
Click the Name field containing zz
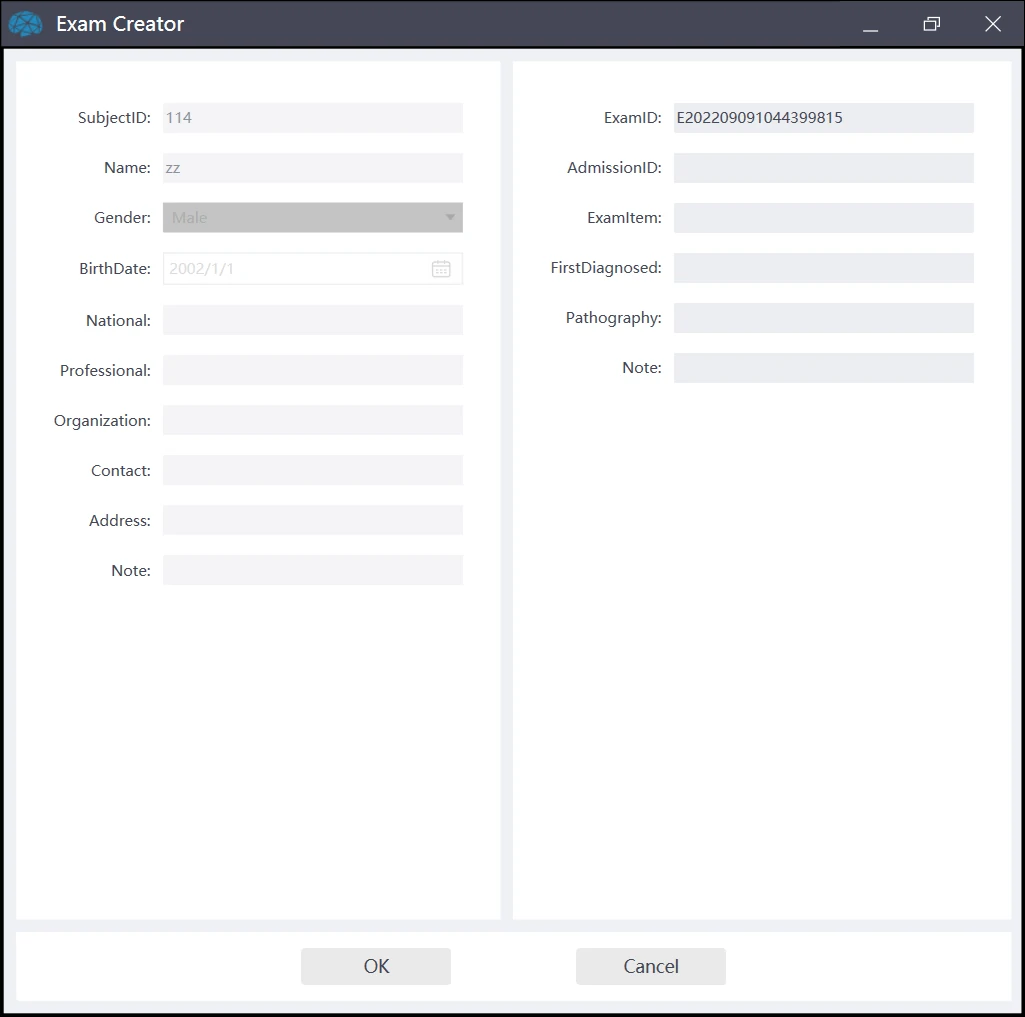(x=312, y=168)
